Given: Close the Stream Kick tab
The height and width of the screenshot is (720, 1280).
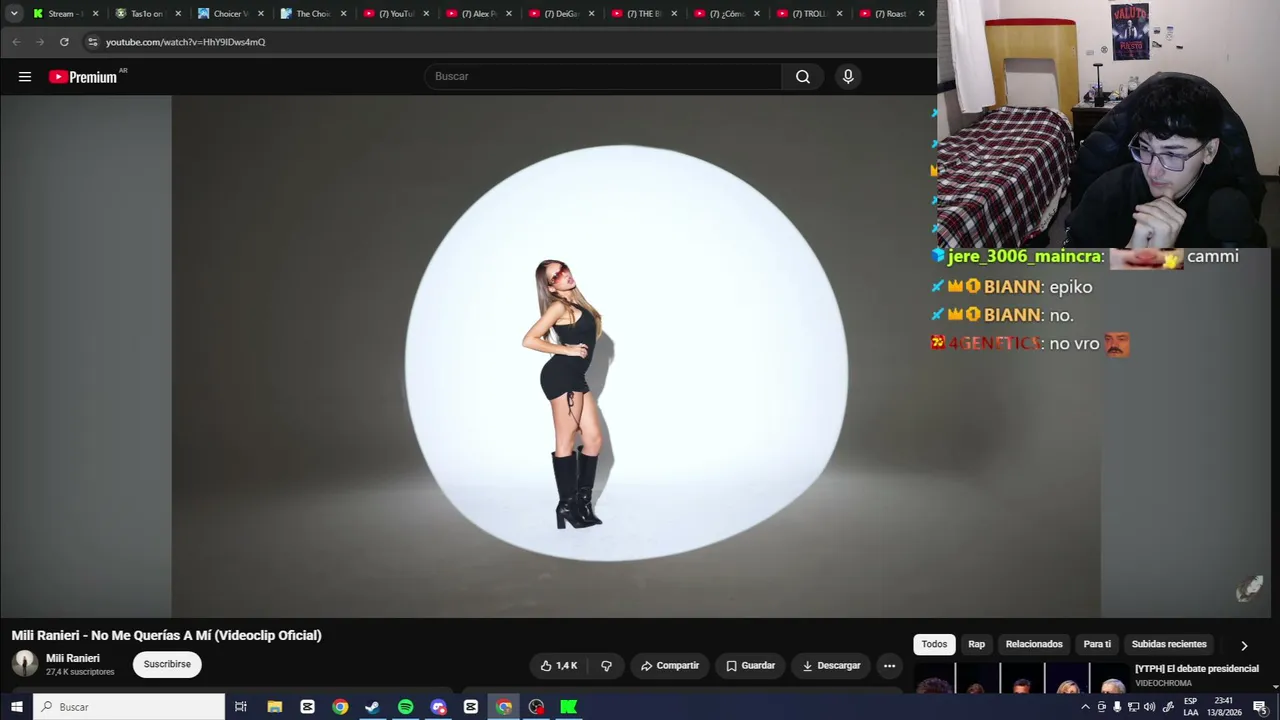Looking at the screenshot, I should coord(96,14).
